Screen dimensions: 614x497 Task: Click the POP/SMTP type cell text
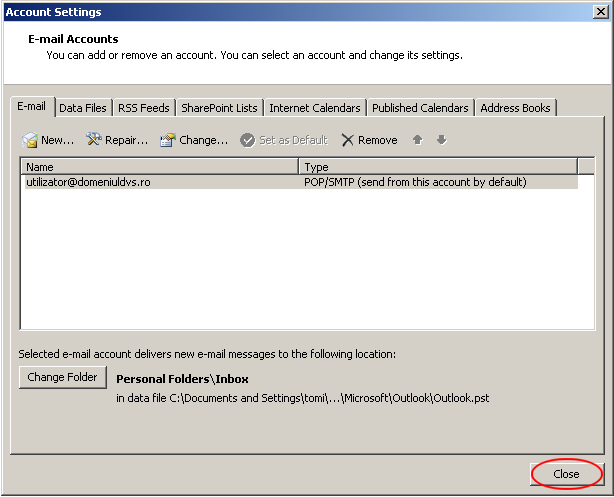tap(415, 182)
